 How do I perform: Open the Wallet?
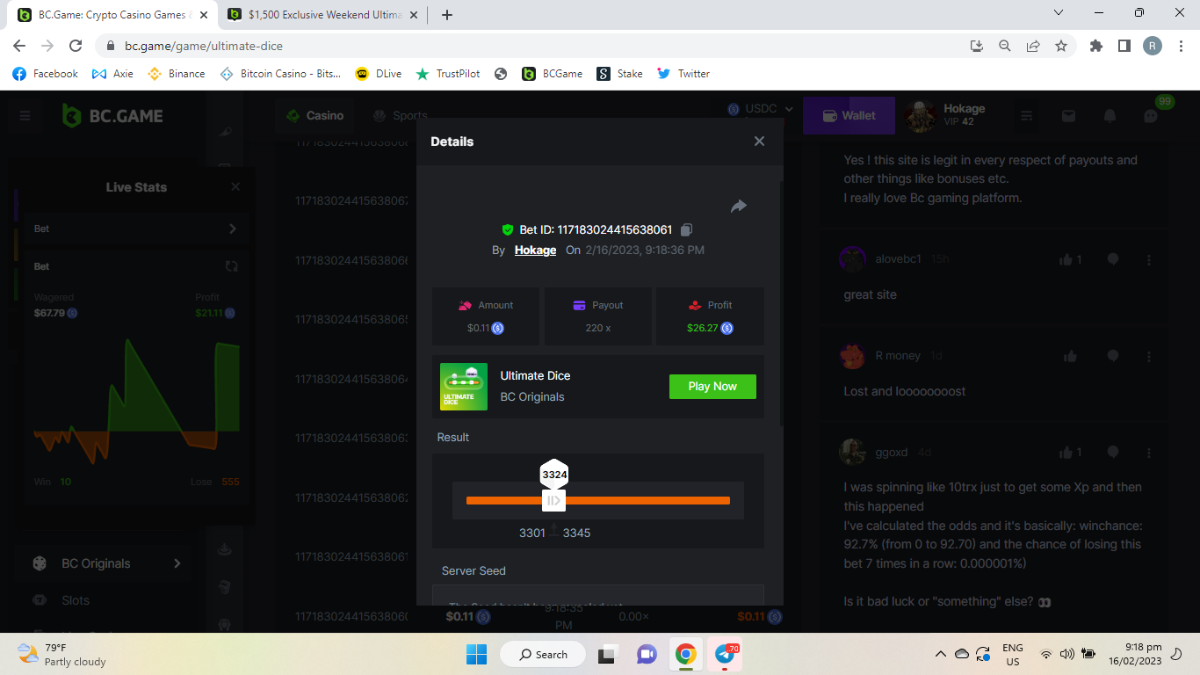(848, 116)
